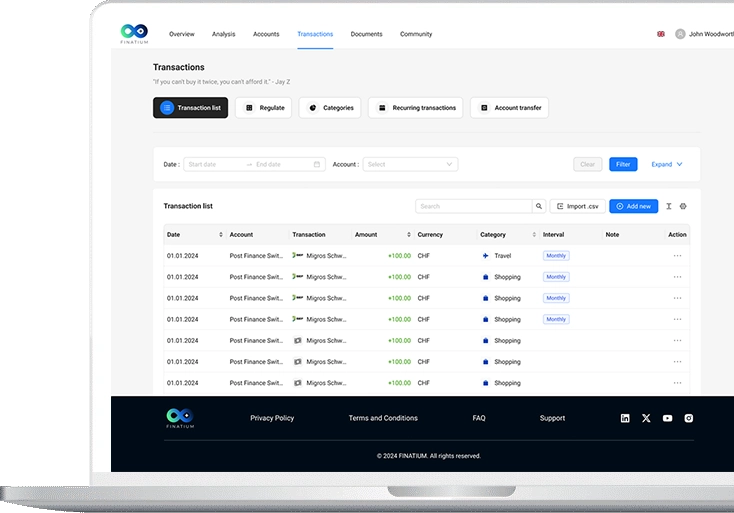Image resolution: width=734 pixels, height=513 pixels.
Task: Open Recurring transactions
Action: click(416, 108)
